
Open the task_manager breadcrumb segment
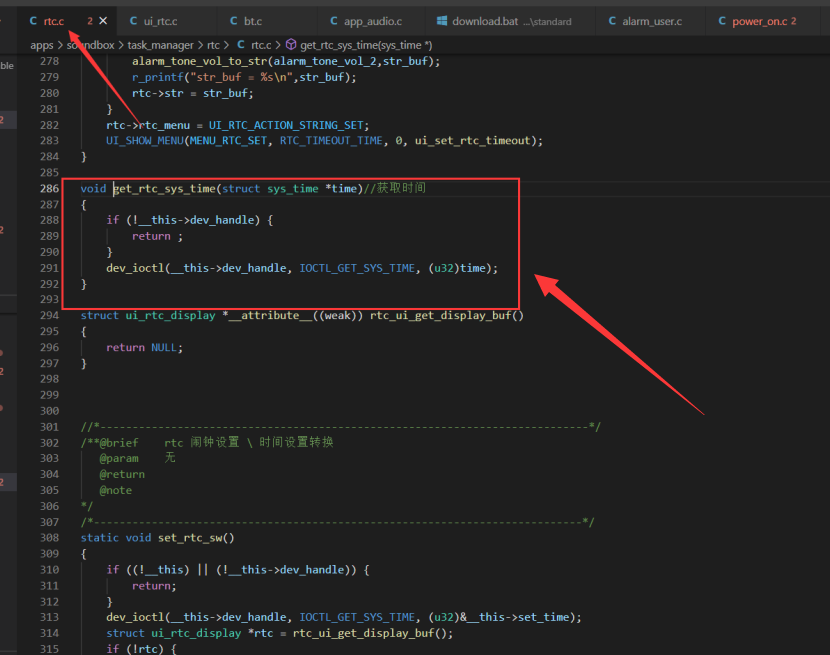(x=160, y=45)
